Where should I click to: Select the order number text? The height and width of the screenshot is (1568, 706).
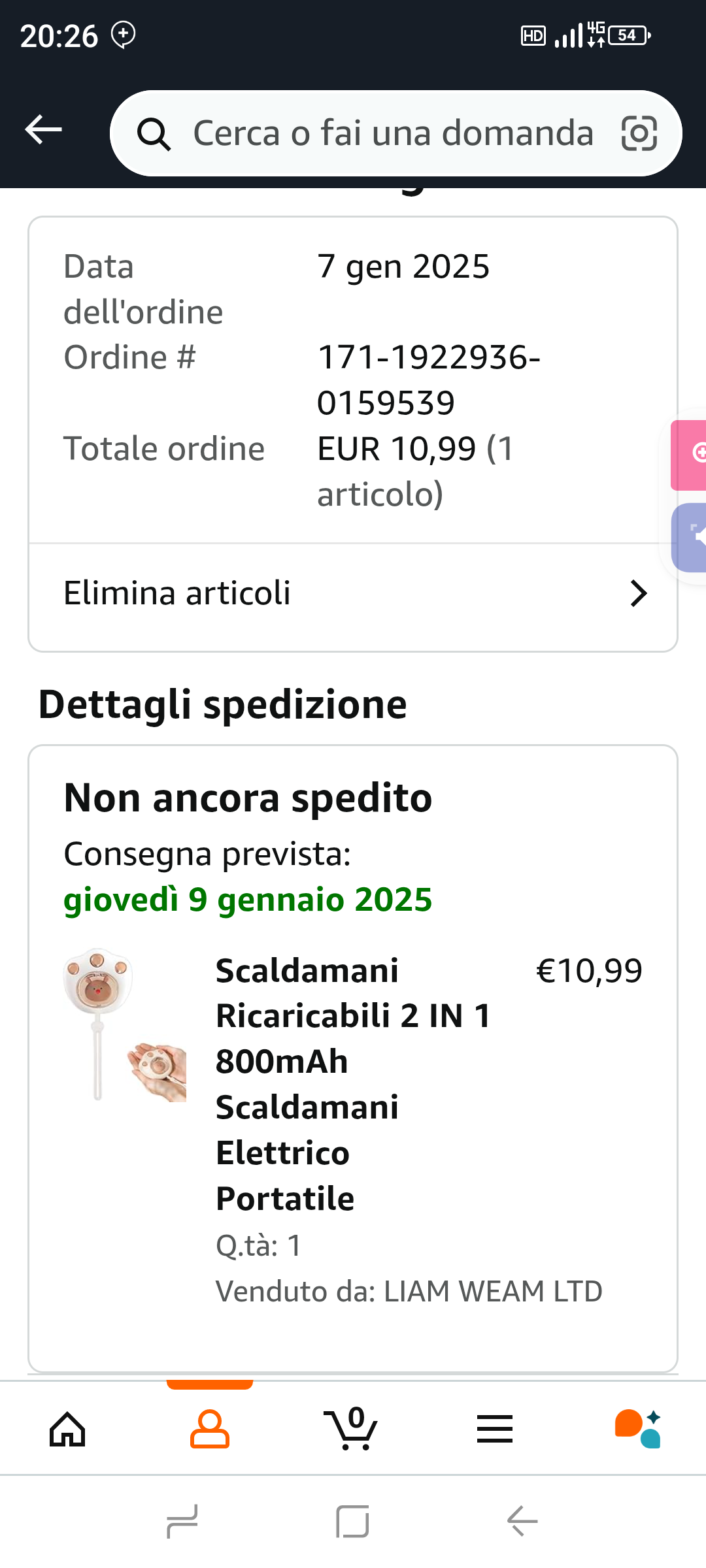point(428,380)
